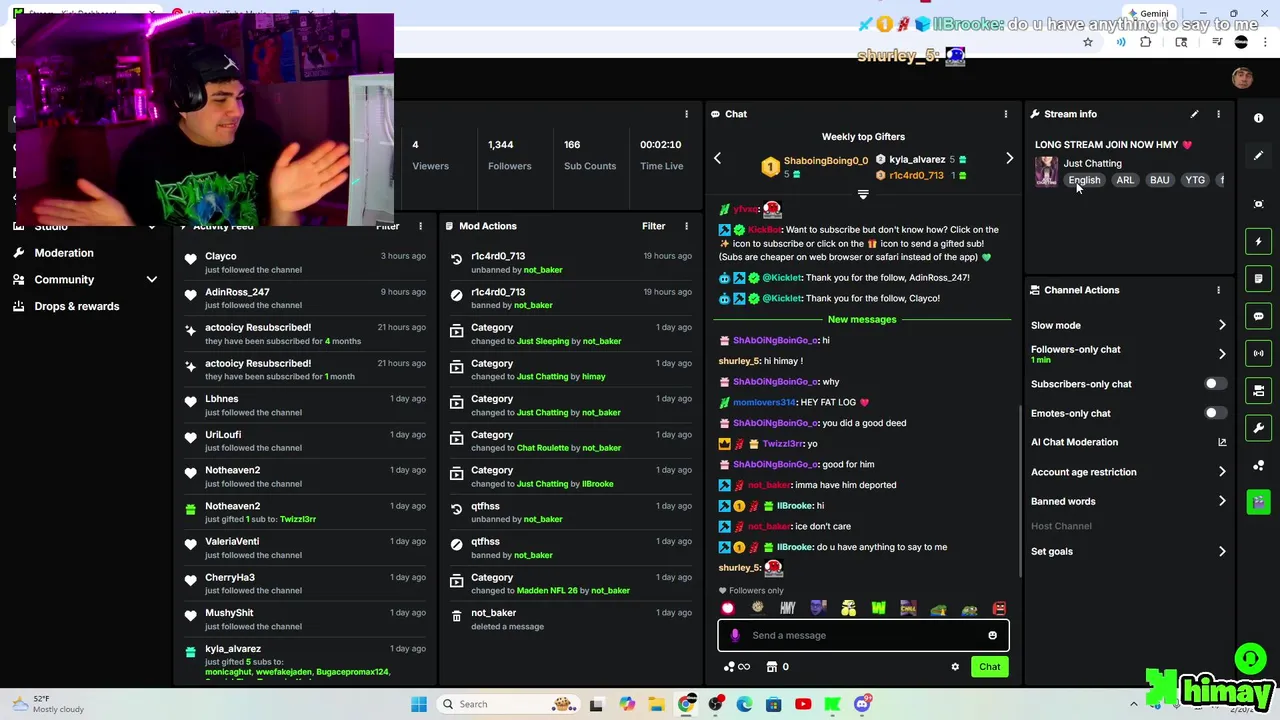This screenshot has height=720, width=1280.
Task: Open Moderation in left sidebar
Action: pyautogui.click(x=64, y=253)
